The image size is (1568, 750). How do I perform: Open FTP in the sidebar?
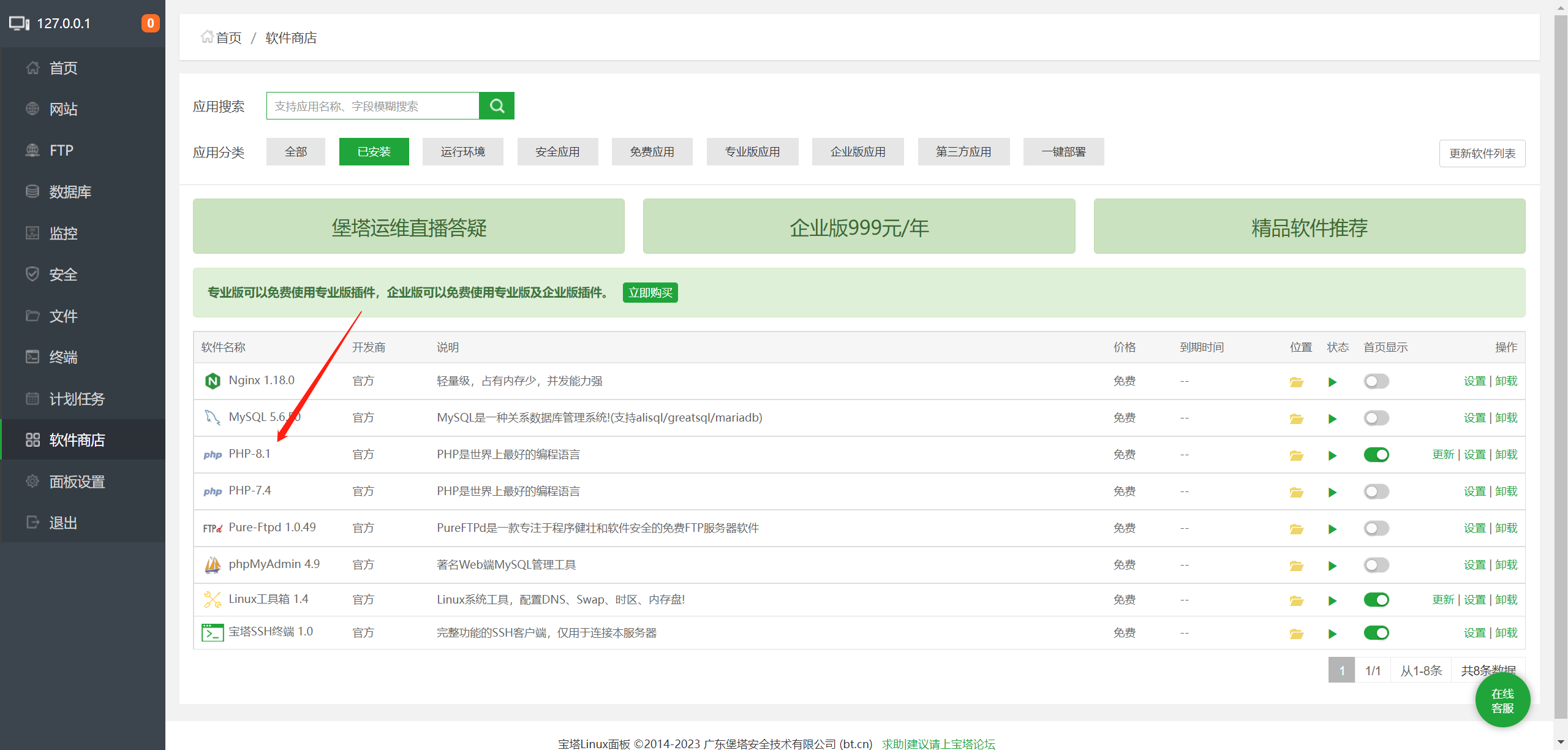pos(83,150)
